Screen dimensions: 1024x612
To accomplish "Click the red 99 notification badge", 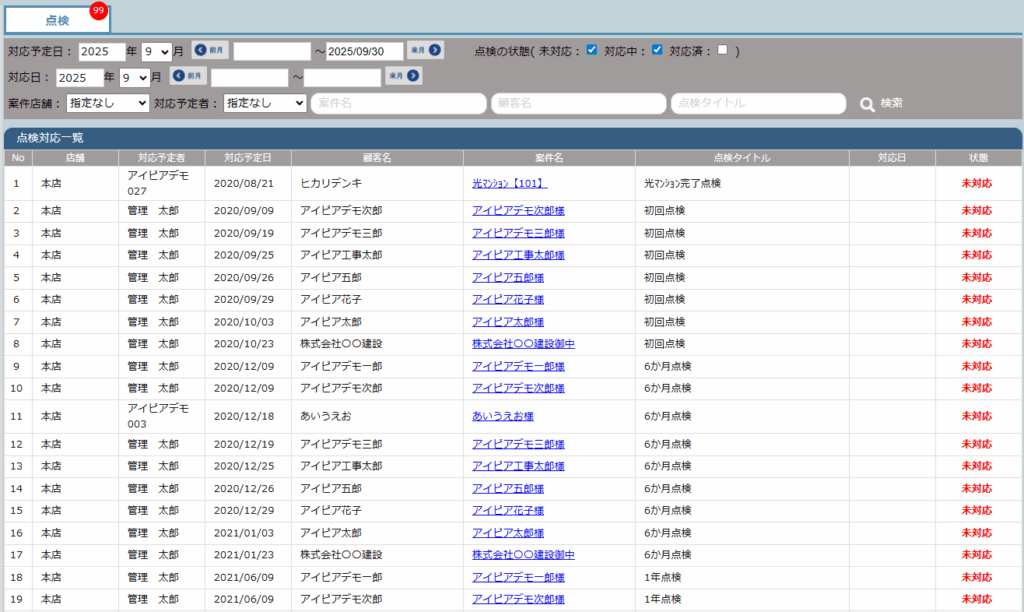I will point(98,10).
